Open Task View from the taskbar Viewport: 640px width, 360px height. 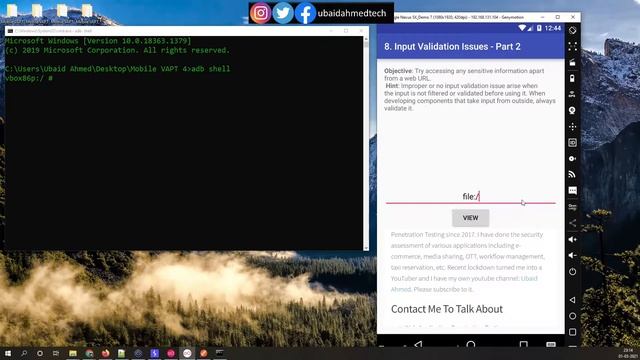pyautogui.click(x=56, y=353)
